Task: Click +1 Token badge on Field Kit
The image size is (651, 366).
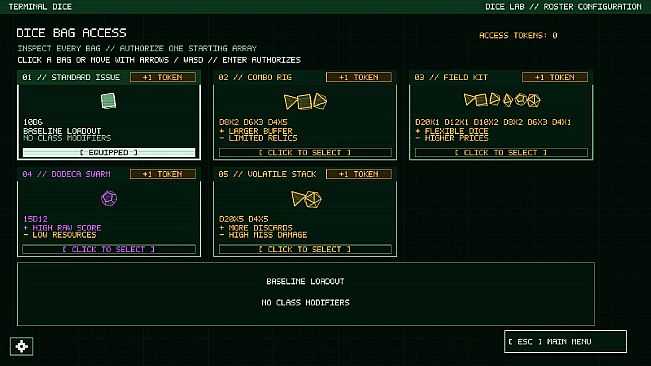Action: [x=555, y=77]
